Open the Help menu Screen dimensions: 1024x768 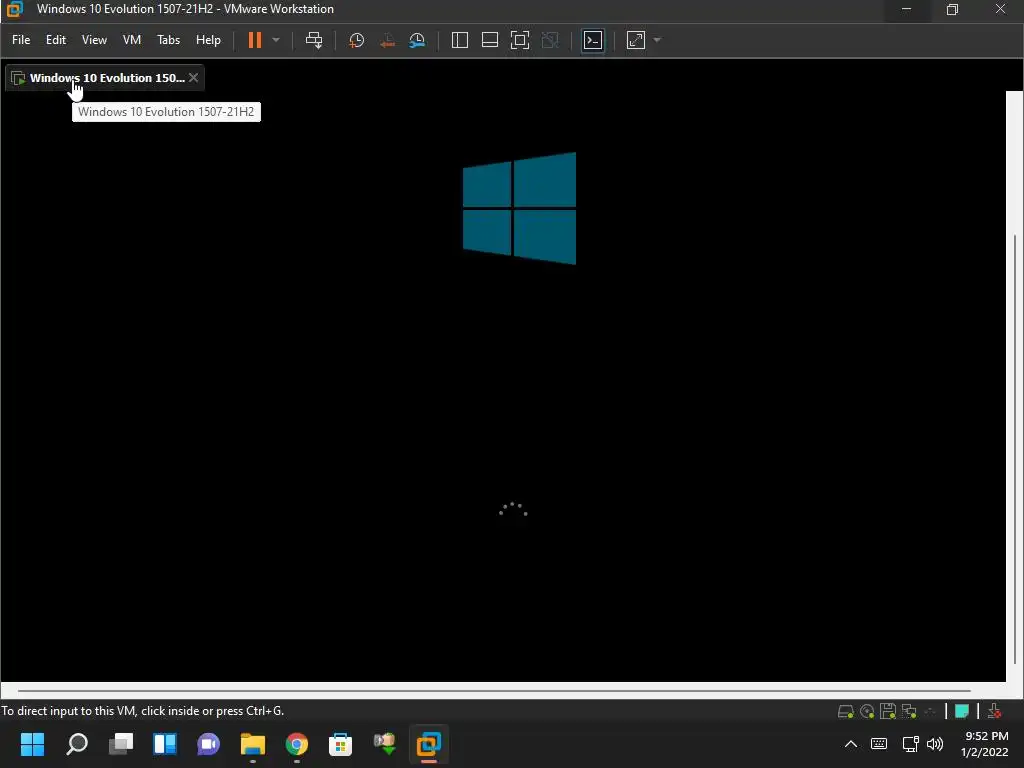pyautogui.click(x=208, y=40)
